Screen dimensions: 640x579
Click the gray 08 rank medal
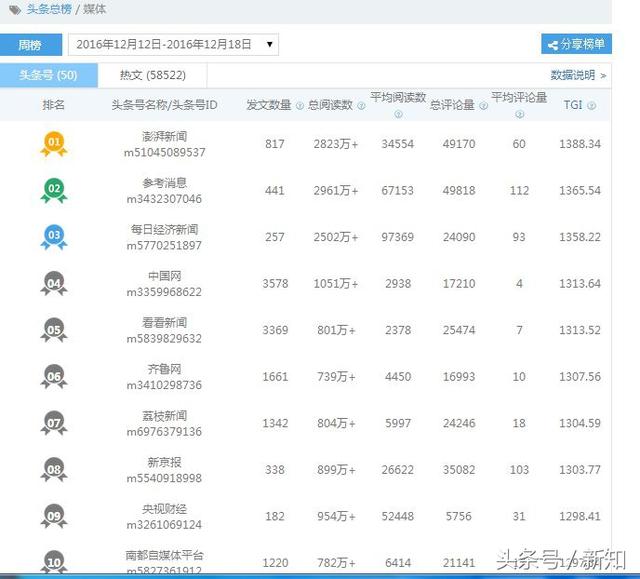click(x=54, y=469)
